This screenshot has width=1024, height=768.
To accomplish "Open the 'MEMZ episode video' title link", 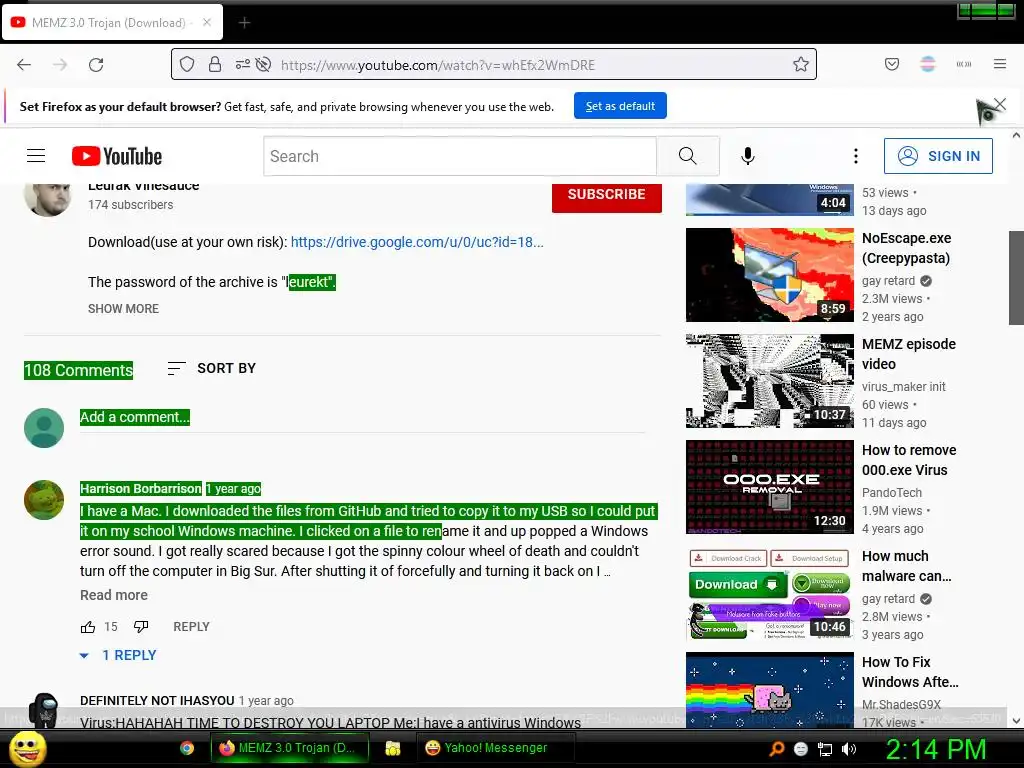I will [909, 354].
